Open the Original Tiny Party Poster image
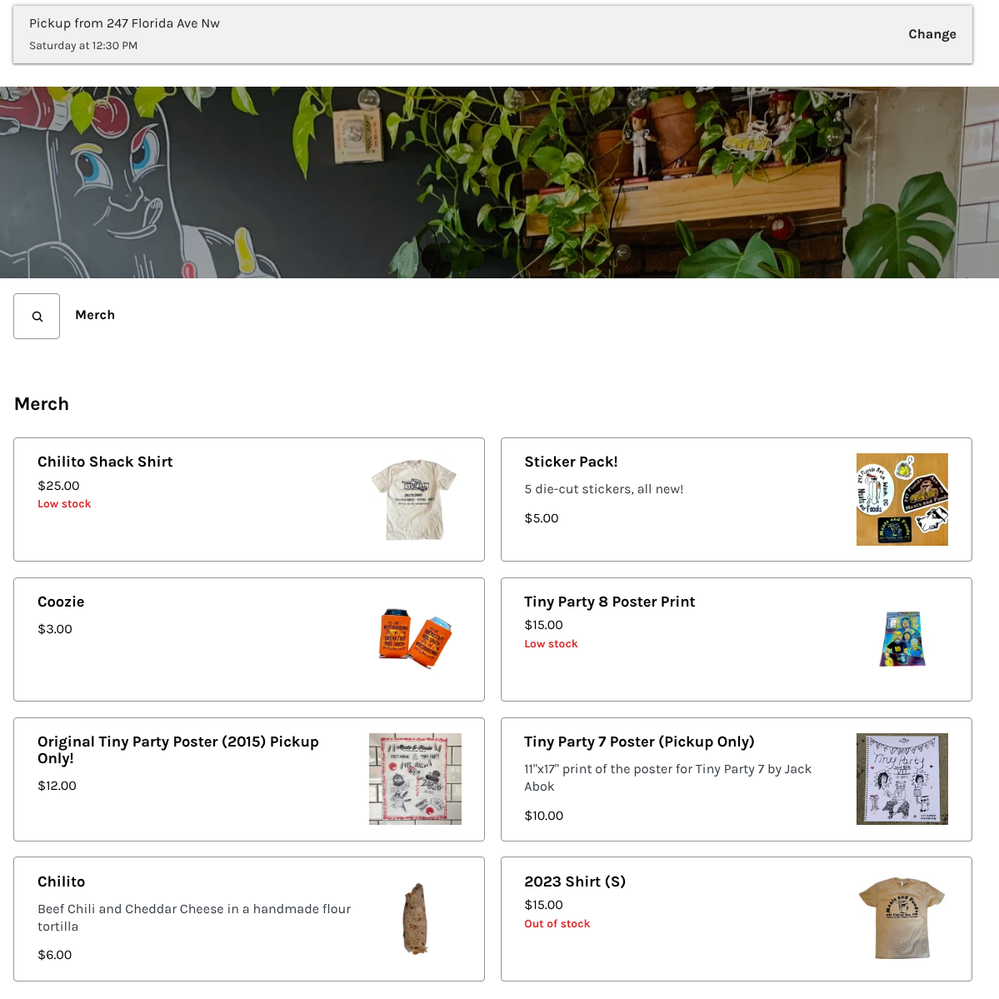Screen dimensions: 999x999 415,779
